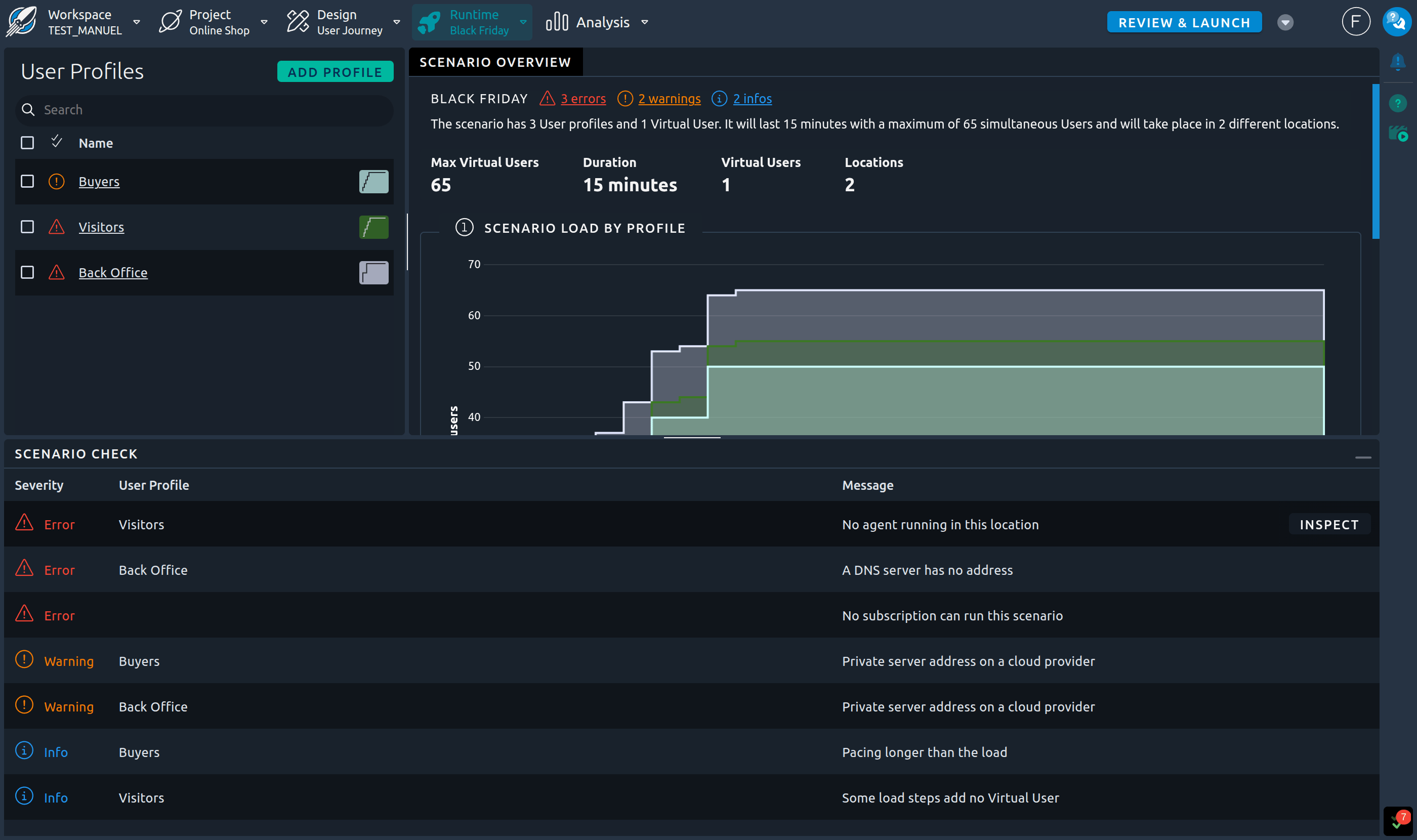Check the Visitors profile checkbox
Screen dimensions: 1417x840
click(x=27, y=227)
